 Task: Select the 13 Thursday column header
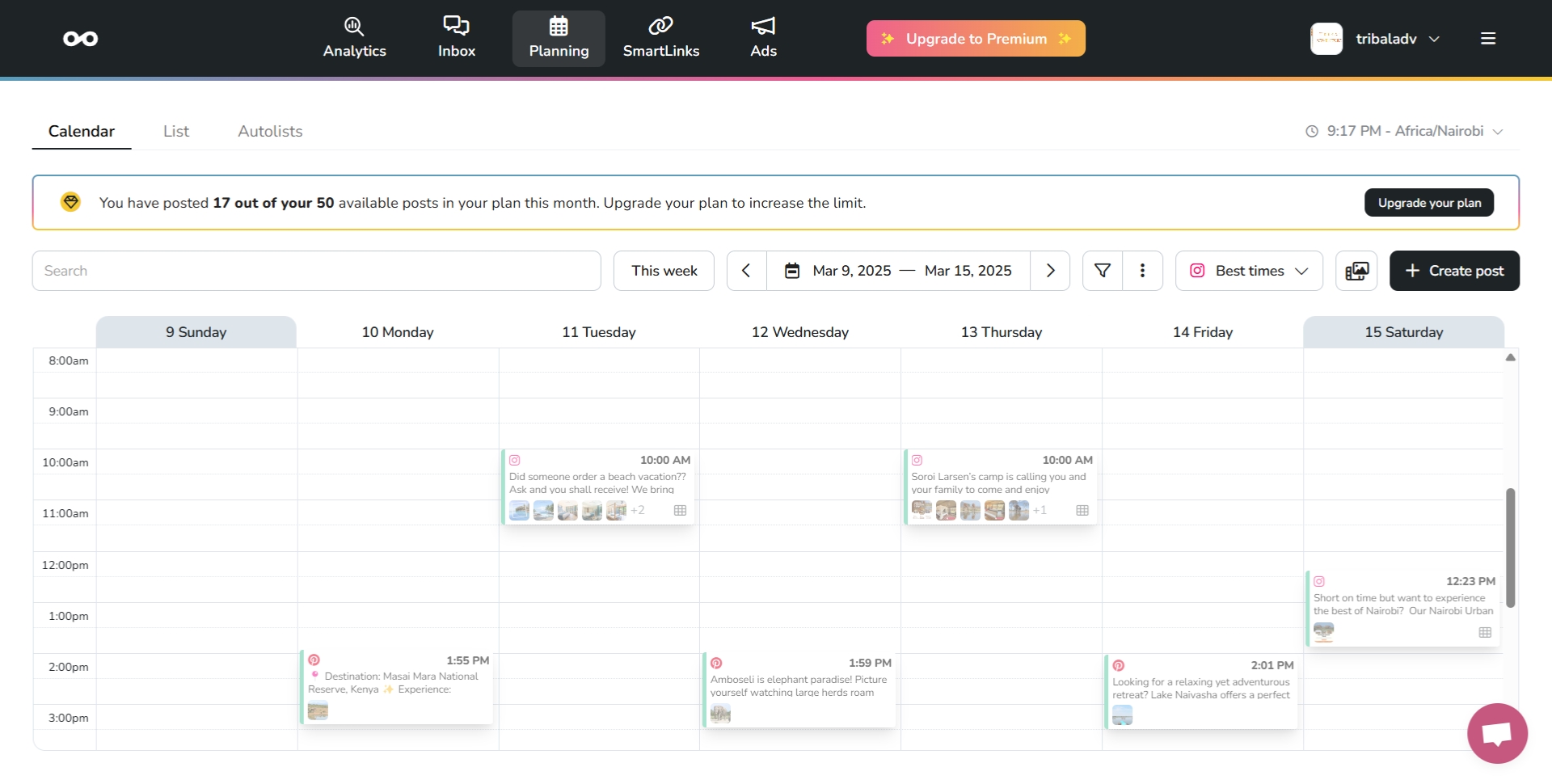[x=1002, y=332]
